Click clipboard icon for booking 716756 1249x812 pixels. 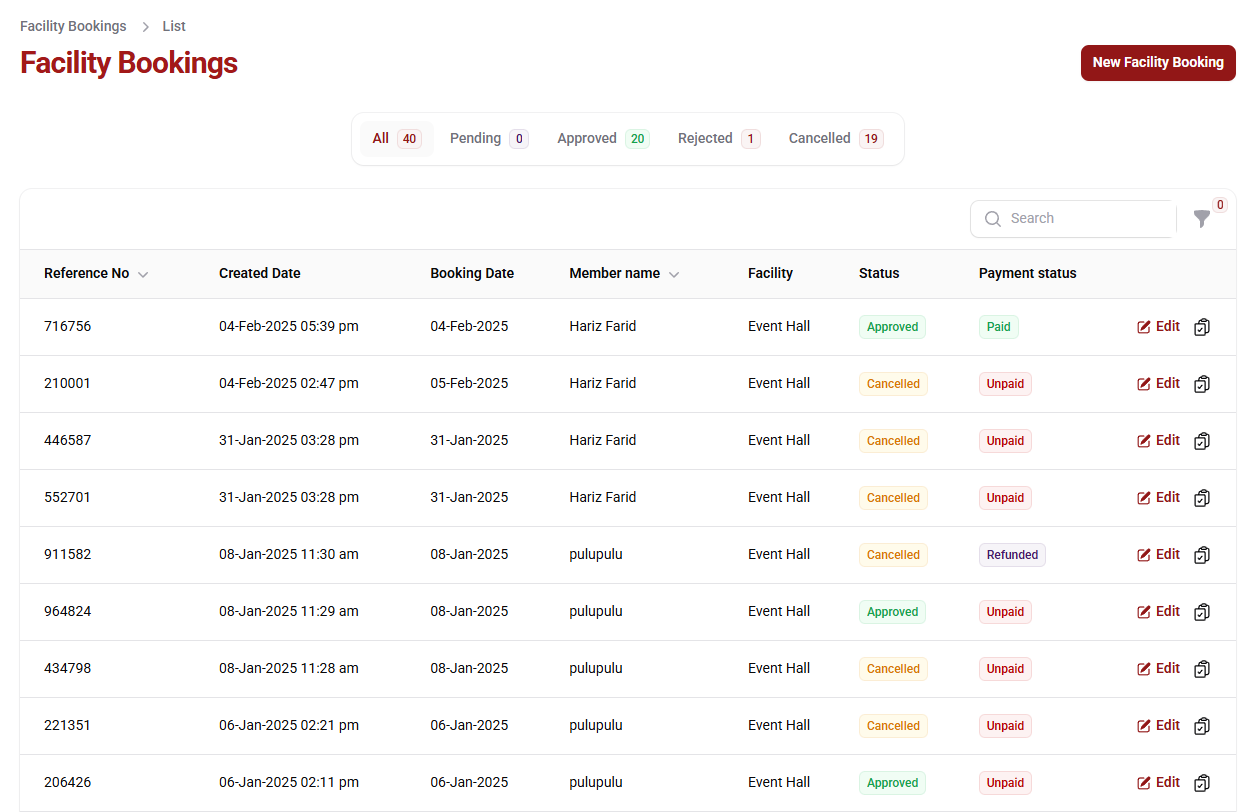(1202, 327)
